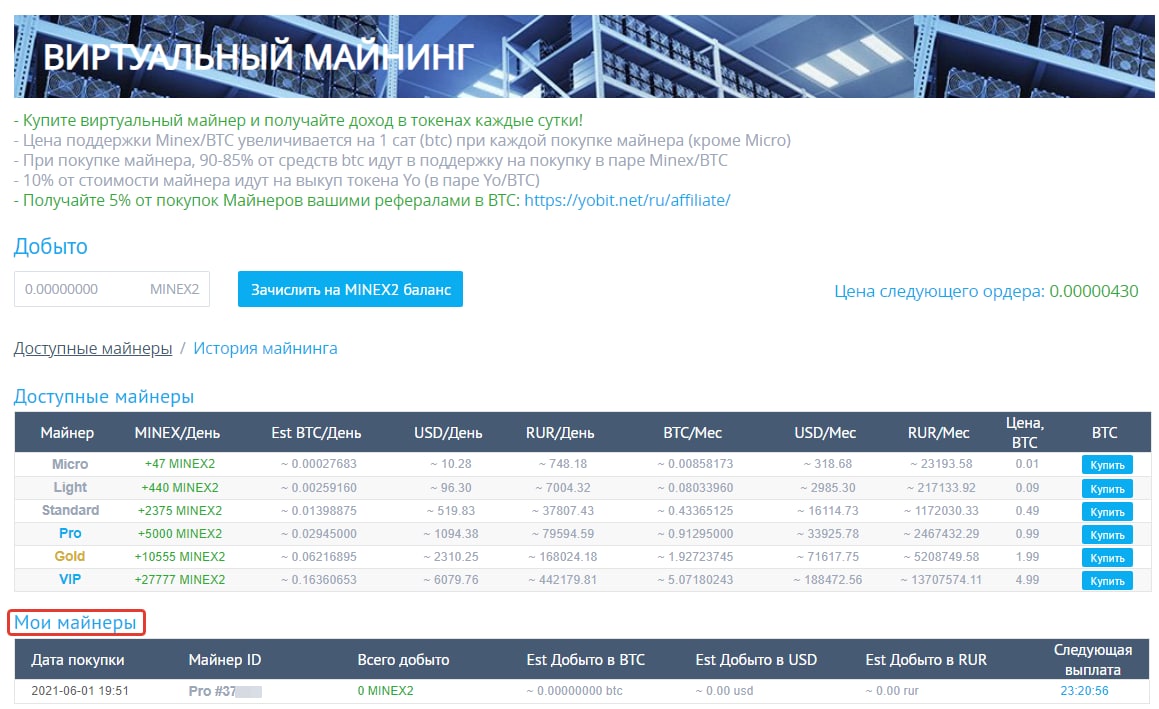Buy the Pro miner
Screen dimensions: 1159x709
[1107, 535]
